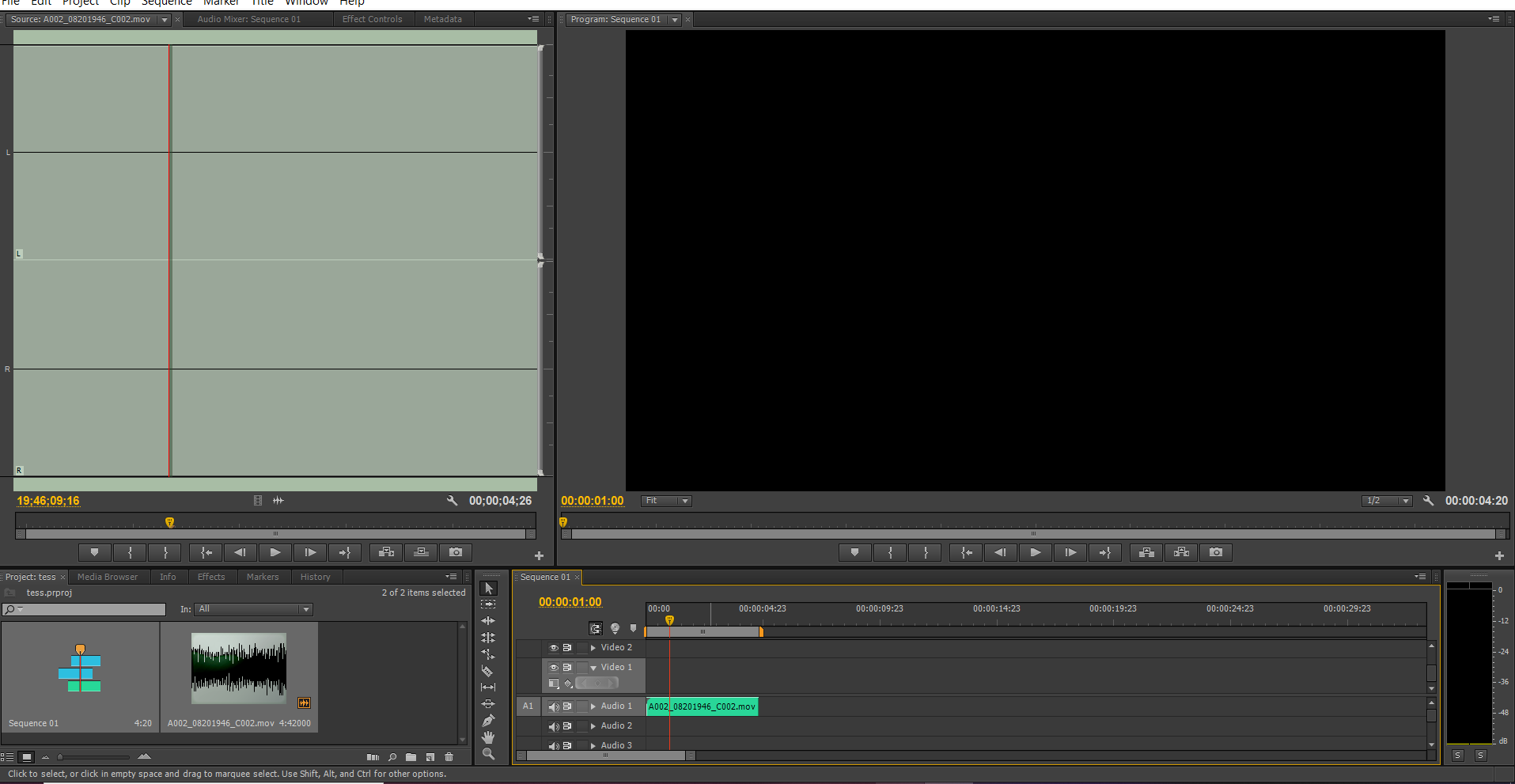Click thumbnail zoom slider in Project panel
This screenshot has height=784, width=1515.
point(93,757)
